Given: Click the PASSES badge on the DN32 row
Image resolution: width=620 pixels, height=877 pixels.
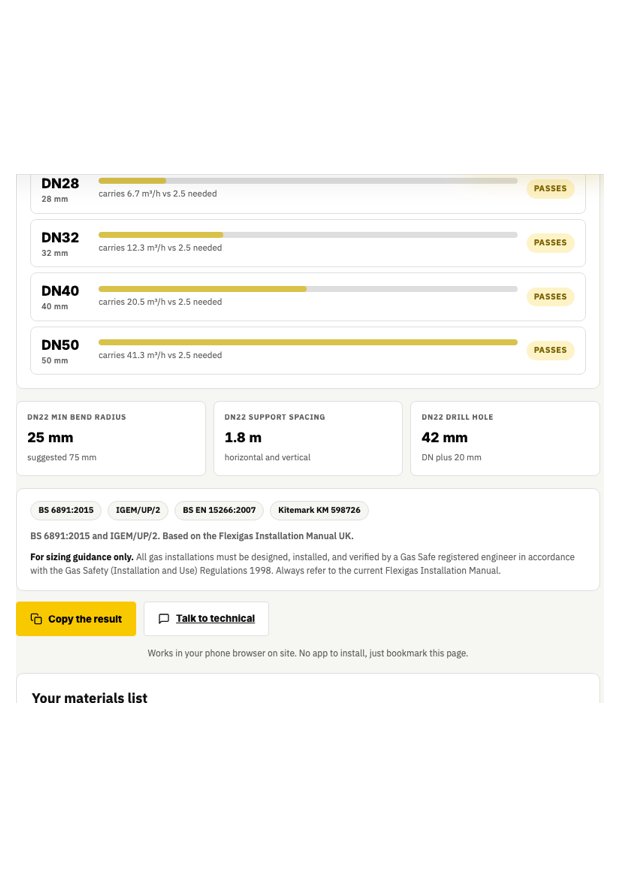Looking at the screenshot, I should click(x=550, y=243).
